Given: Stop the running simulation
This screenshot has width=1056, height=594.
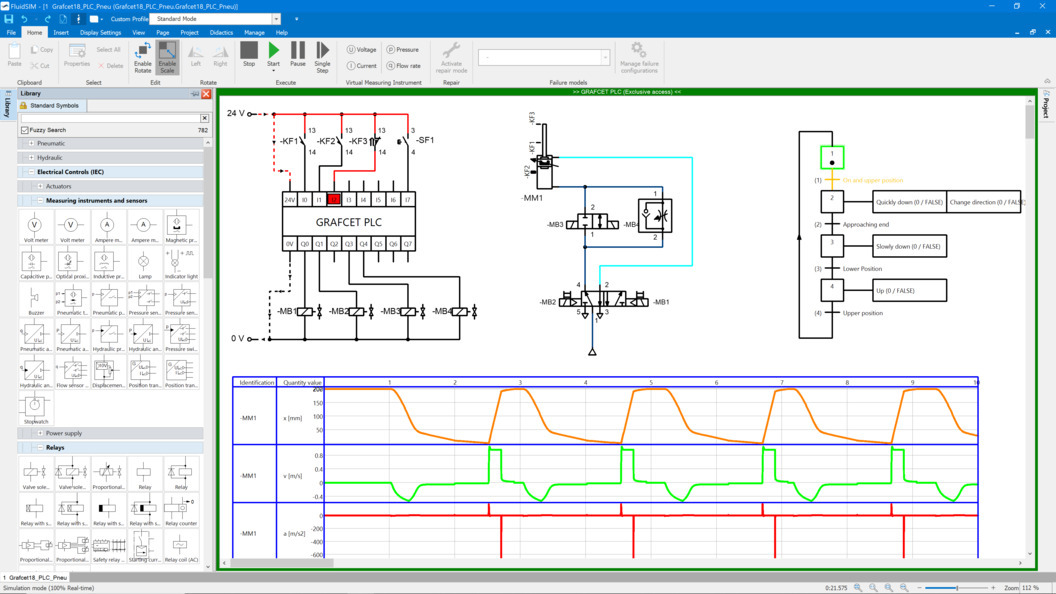Looking at the screenshot, I should (x=249, y=53).
